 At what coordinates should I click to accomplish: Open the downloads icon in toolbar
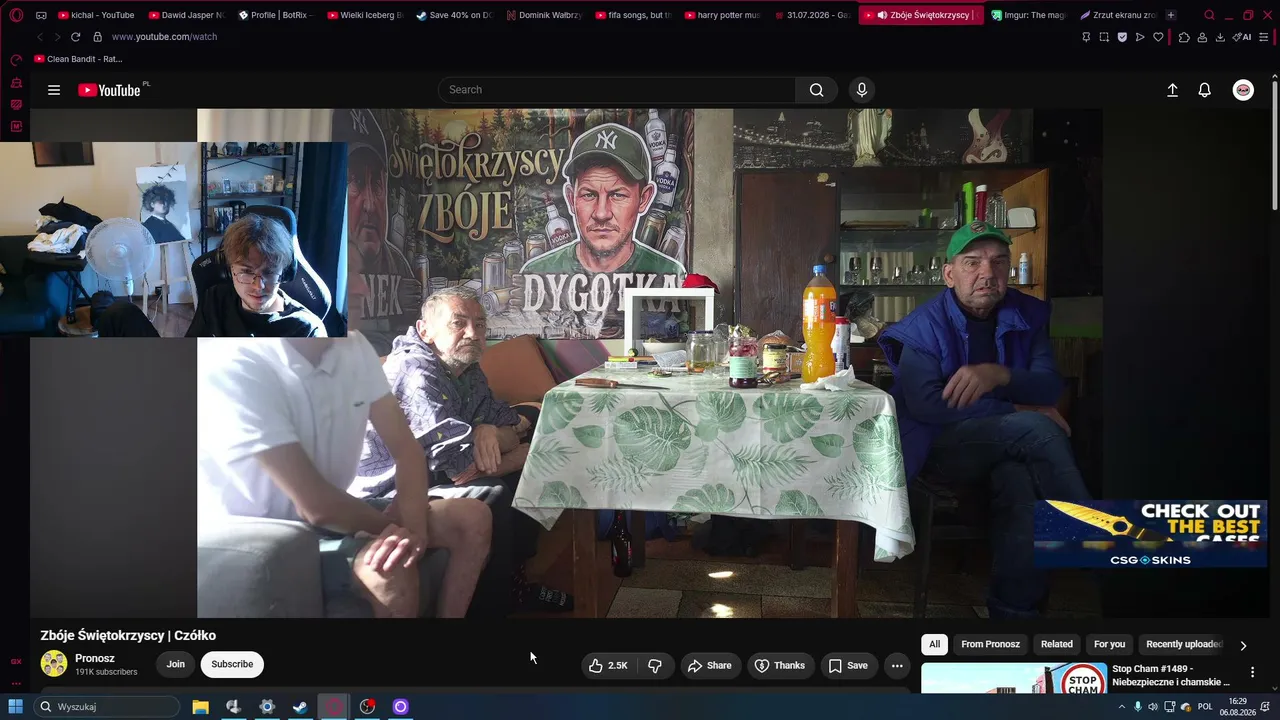point(1220,37)
